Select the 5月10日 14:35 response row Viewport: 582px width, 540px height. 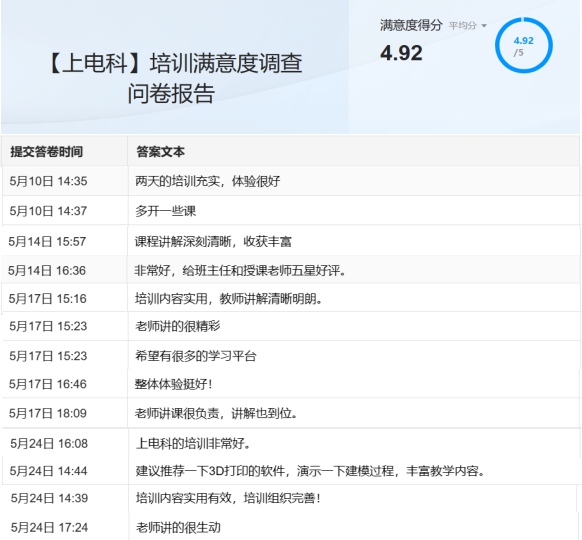291,181
